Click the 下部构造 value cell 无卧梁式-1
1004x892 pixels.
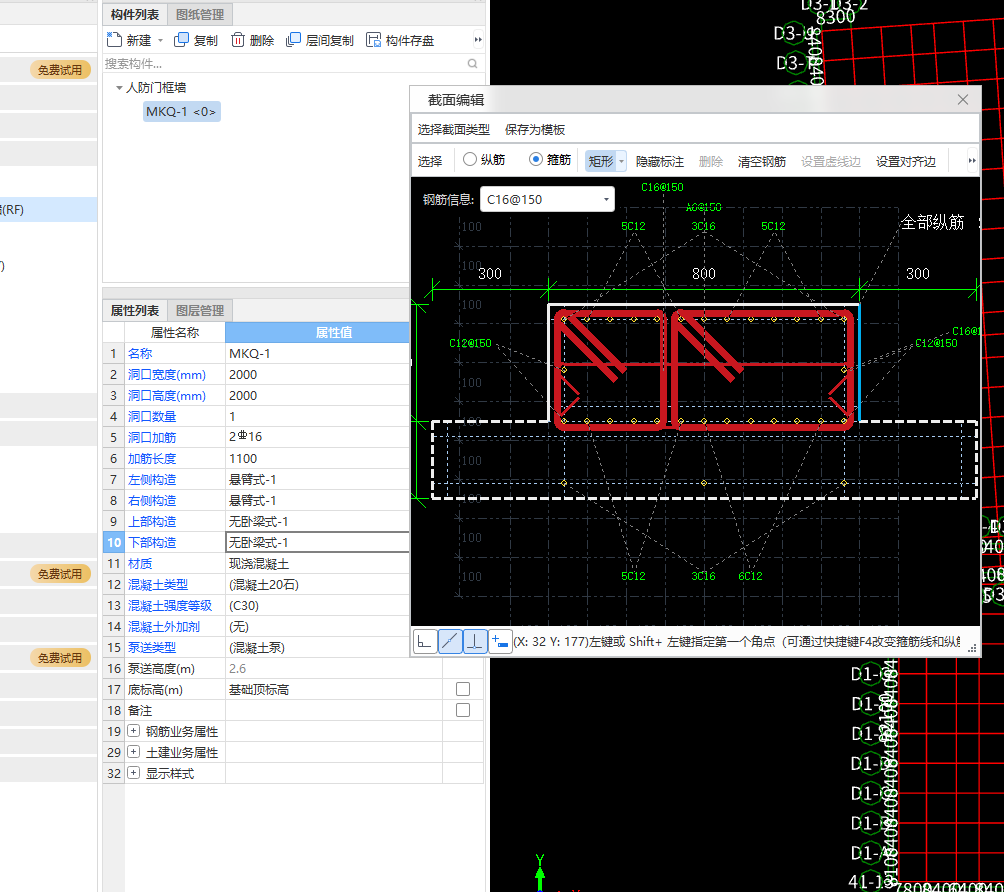pos(318,542)
